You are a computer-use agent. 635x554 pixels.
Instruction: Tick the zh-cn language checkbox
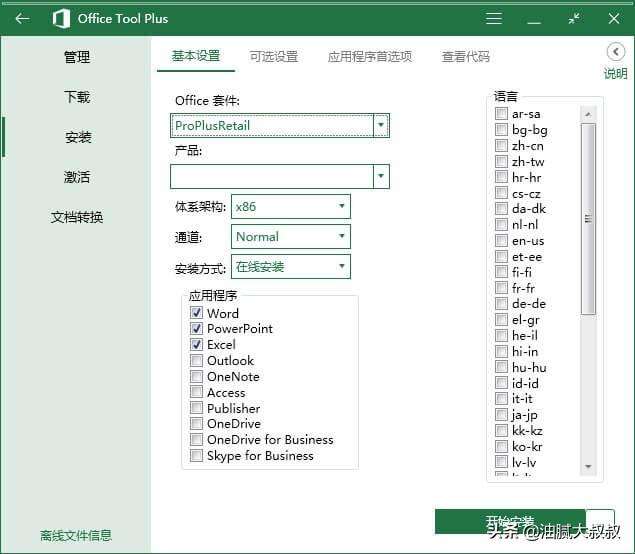(501, 146)
